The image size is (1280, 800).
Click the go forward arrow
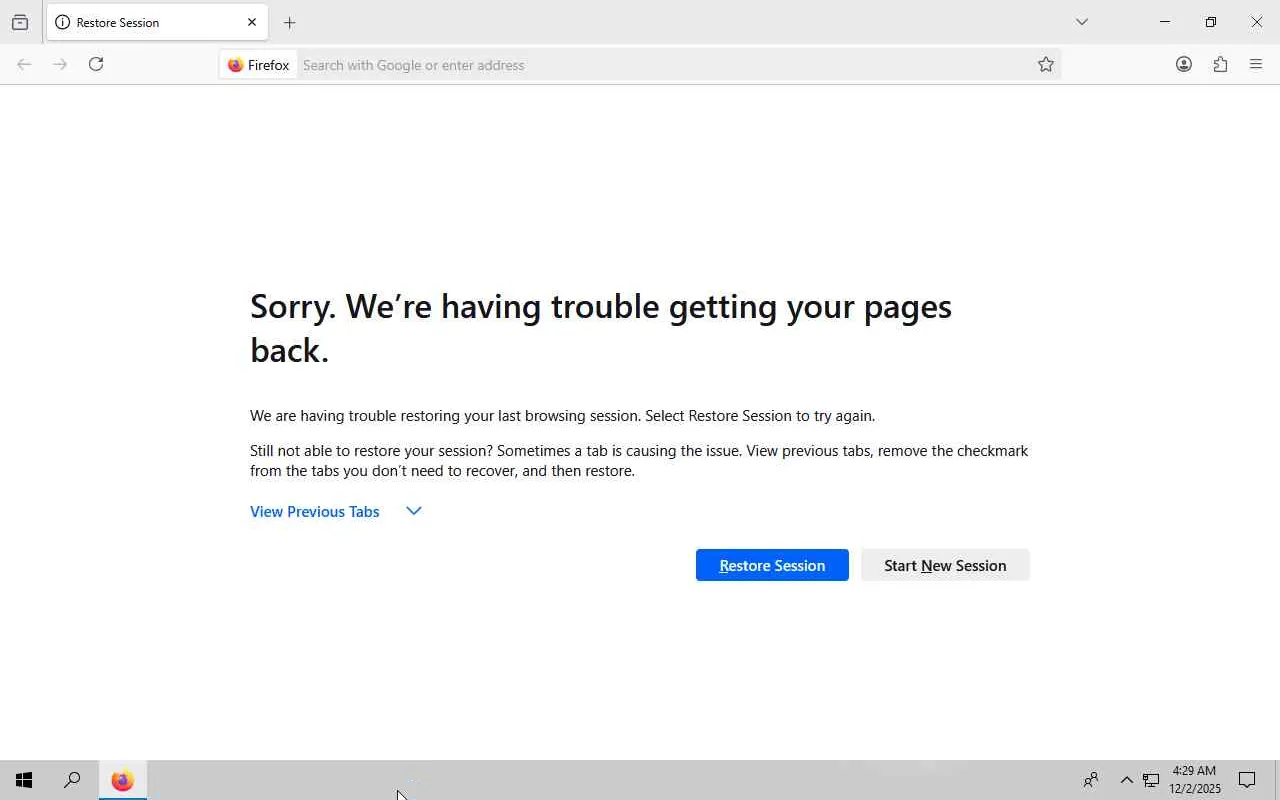[60, 64]
